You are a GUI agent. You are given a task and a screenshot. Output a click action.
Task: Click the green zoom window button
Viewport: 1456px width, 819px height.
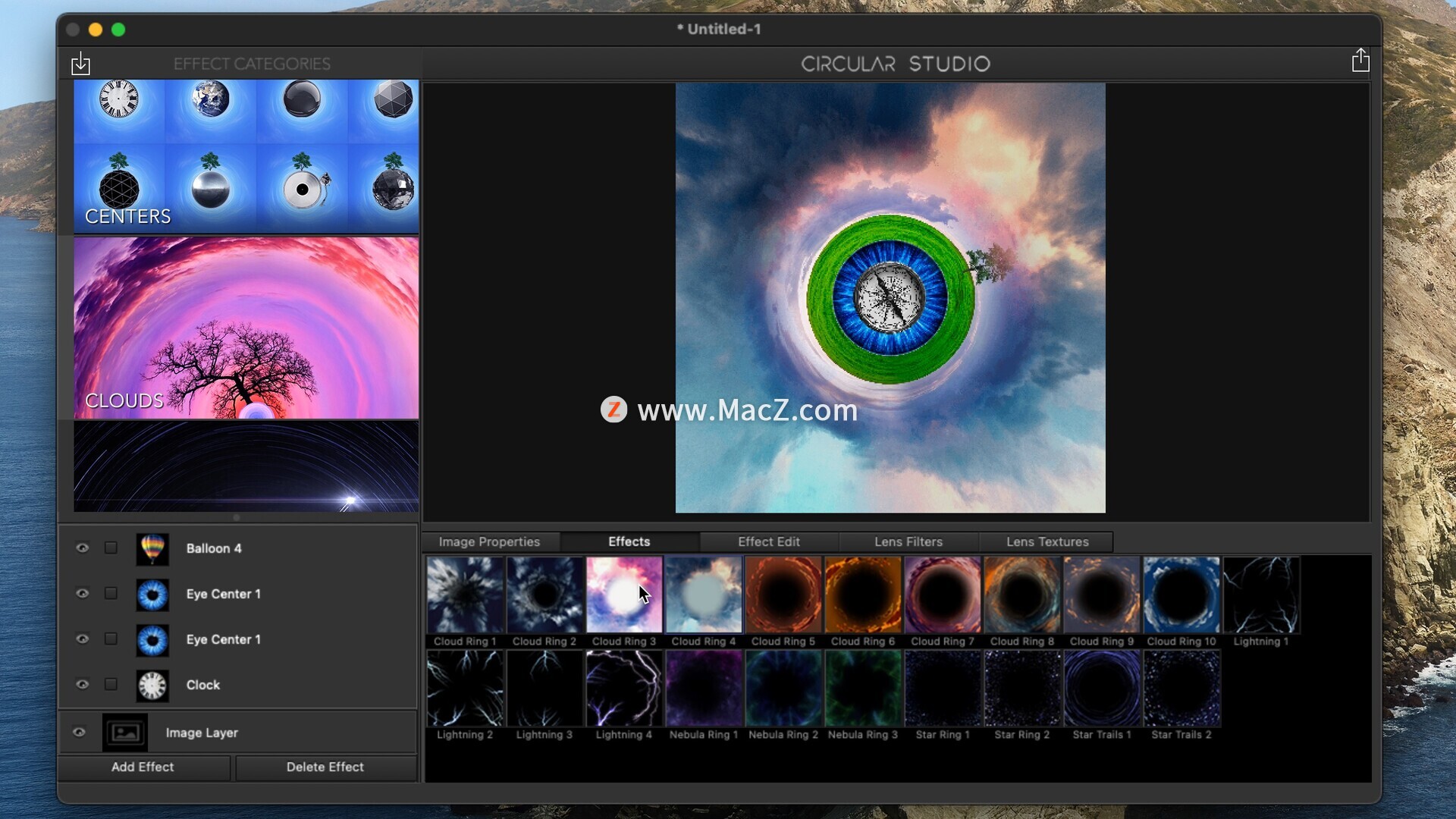(x=118, y=30)
